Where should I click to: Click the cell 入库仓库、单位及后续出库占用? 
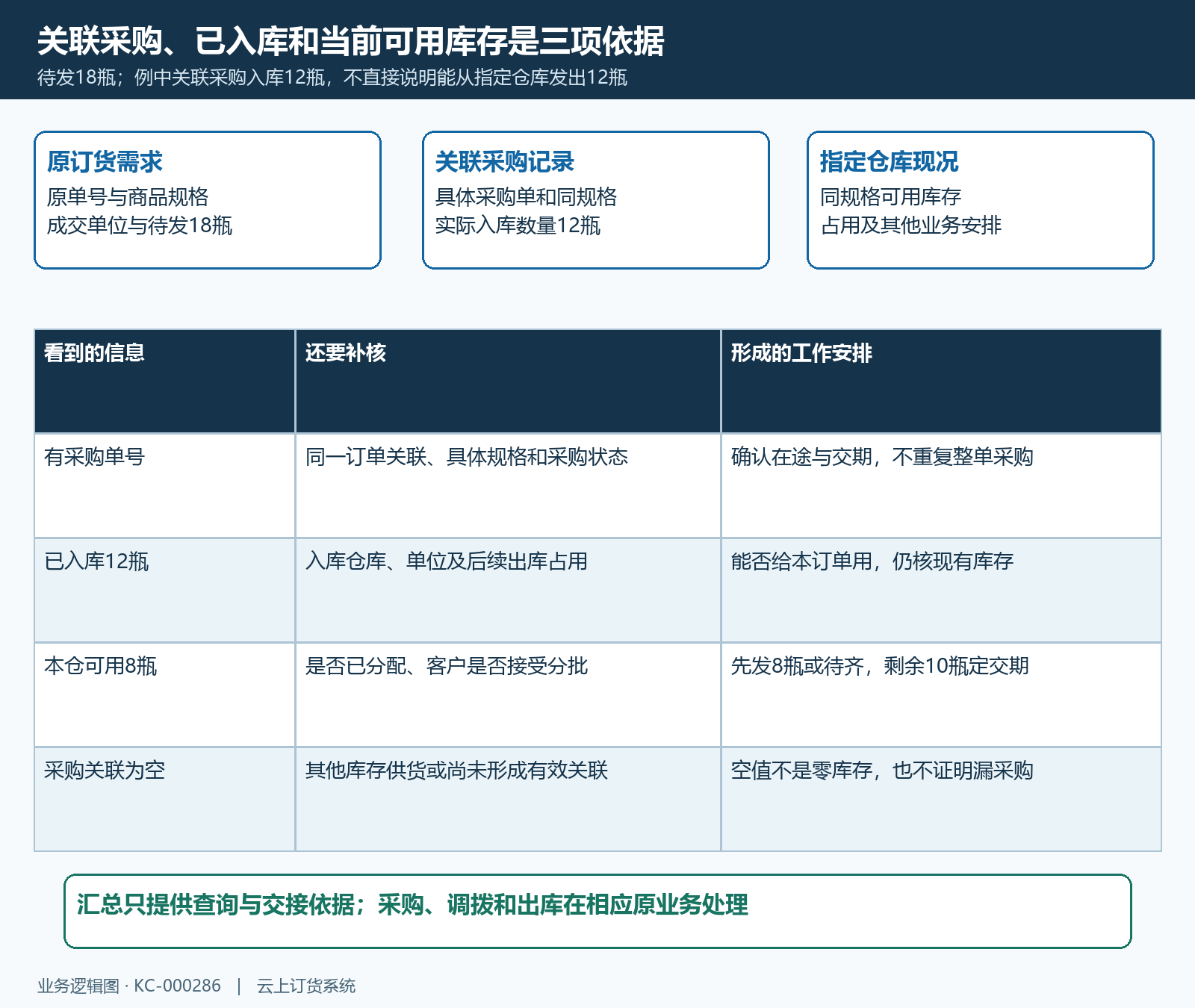coord(508,590)
